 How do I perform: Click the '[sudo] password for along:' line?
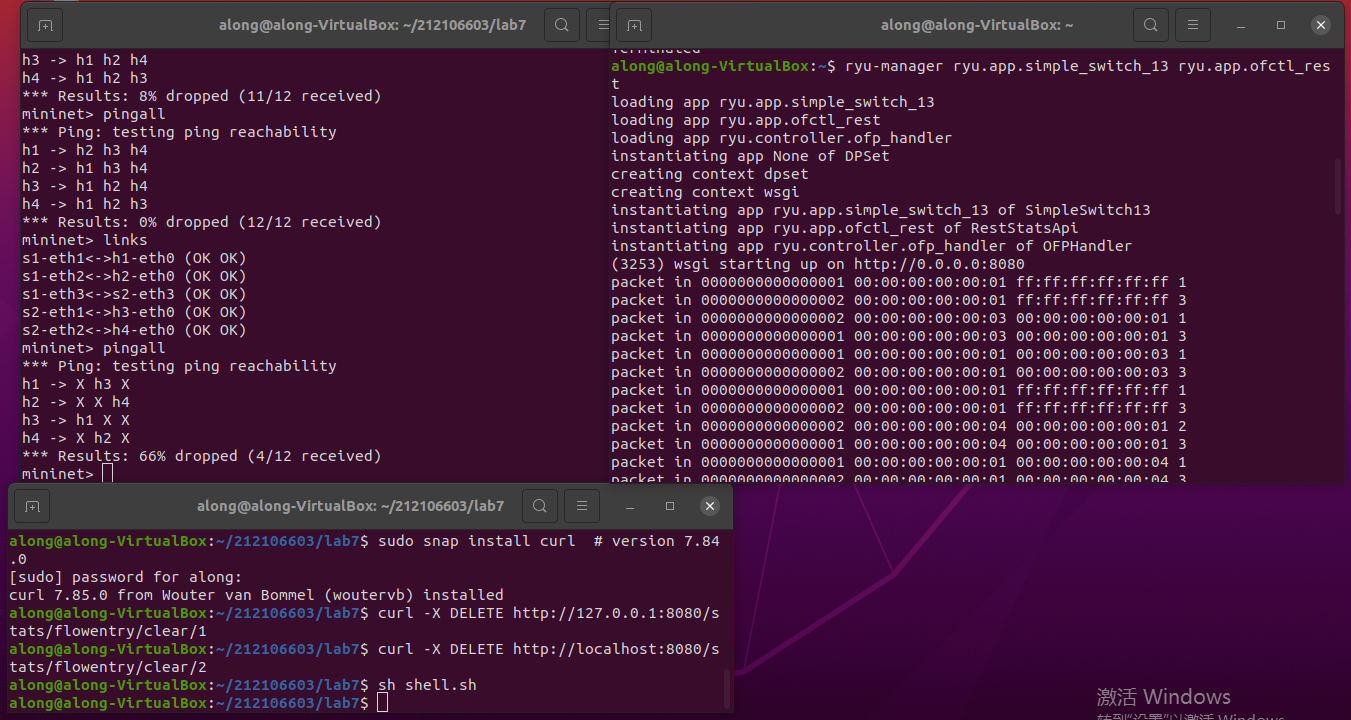(x=126, y=577)
